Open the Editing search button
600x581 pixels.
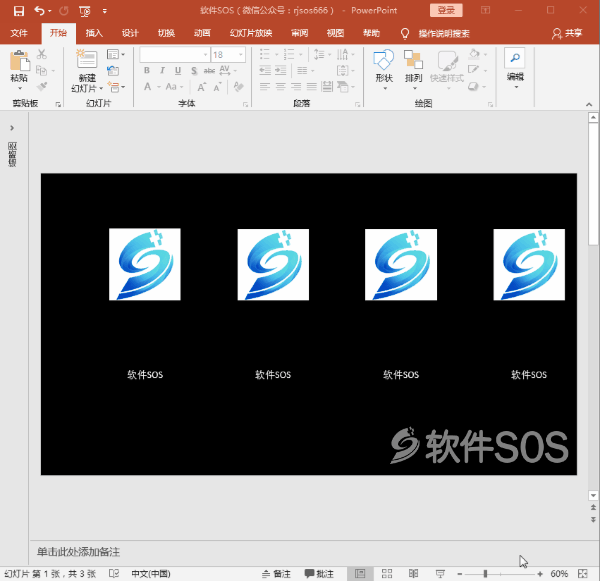(515, 68)
